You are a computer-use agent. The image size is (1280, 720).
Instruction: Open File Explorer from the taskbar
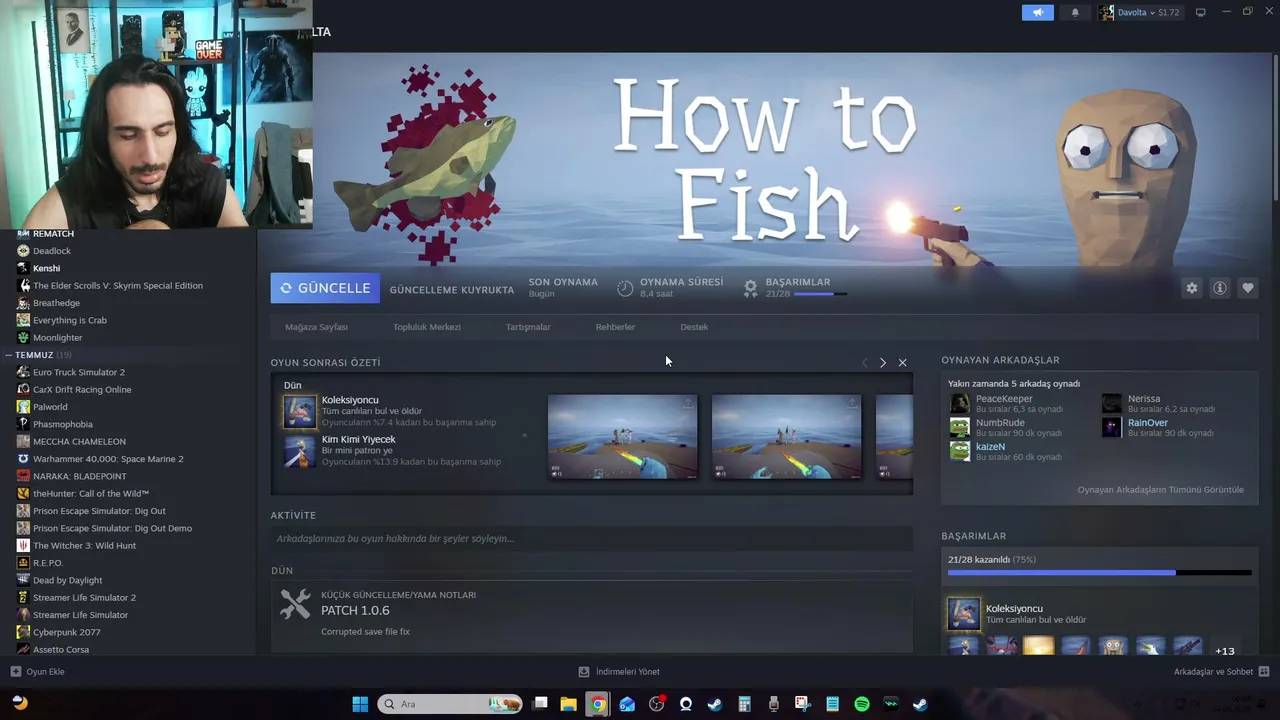(x=568, y=704)
